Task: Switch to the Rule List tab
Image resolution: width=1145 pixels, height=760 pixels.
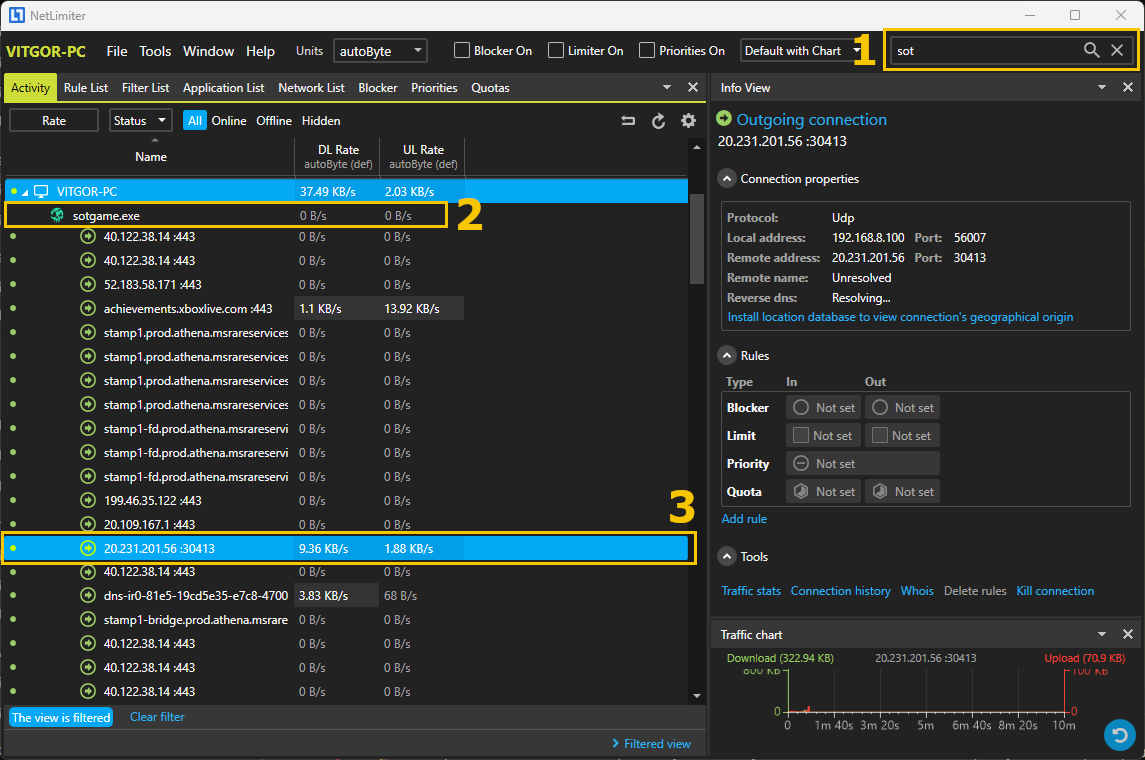Action: click(85, 88)
